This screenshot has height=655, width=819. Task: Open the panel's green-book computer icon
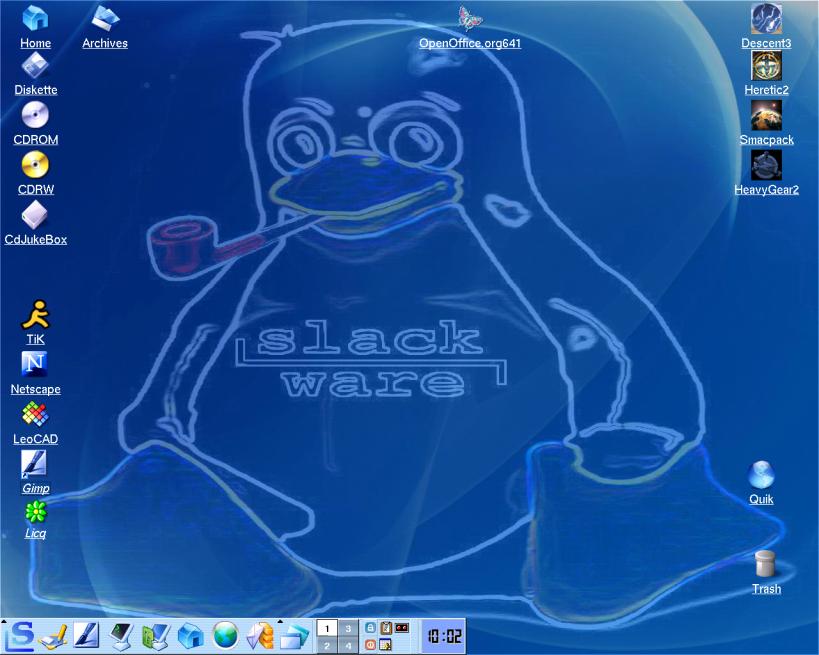point(156,637)
